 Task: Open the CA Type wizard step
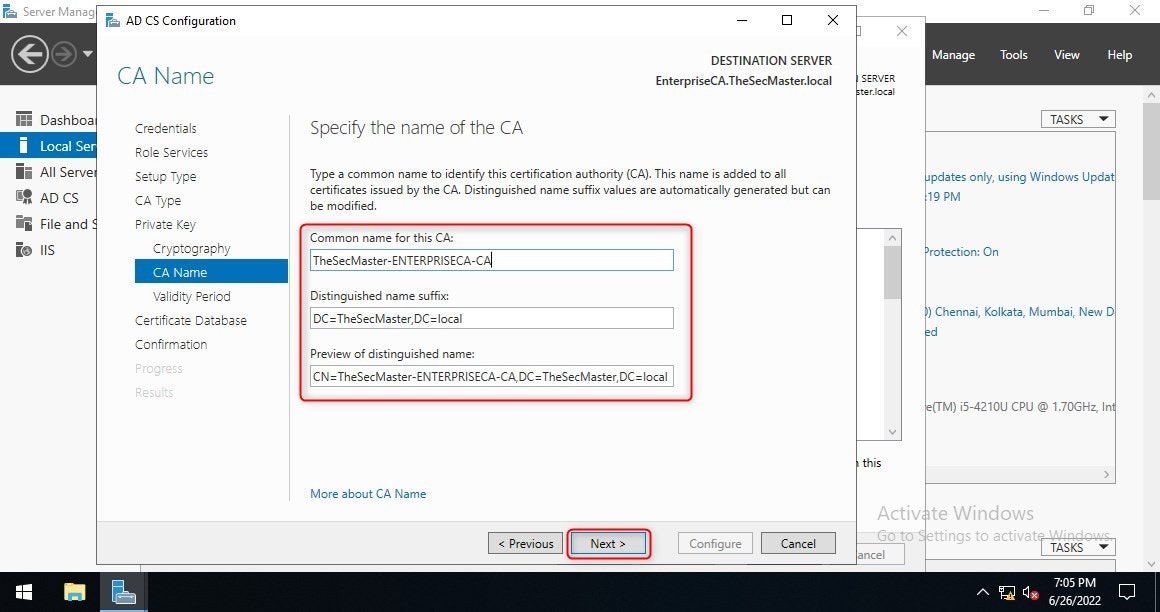click(x=158, y=201)
